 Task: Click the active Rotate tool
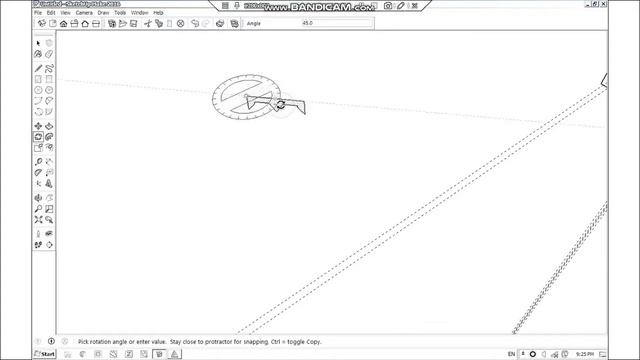38,137
